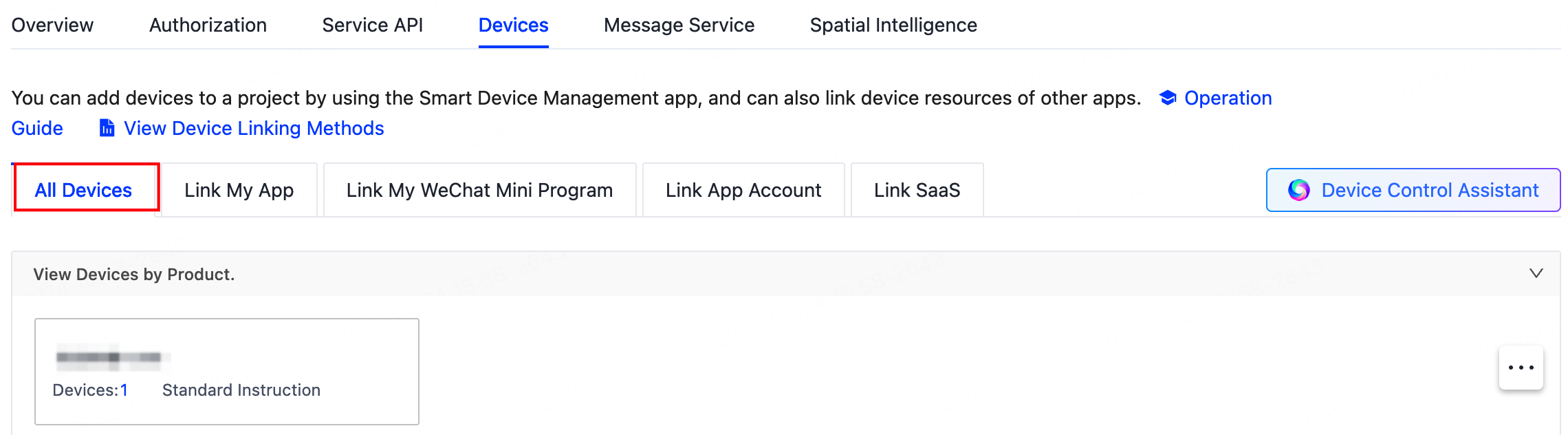Open the Link SaaS tab
Viewport: 1568px width, 435px height.
[x=917, y=190]
